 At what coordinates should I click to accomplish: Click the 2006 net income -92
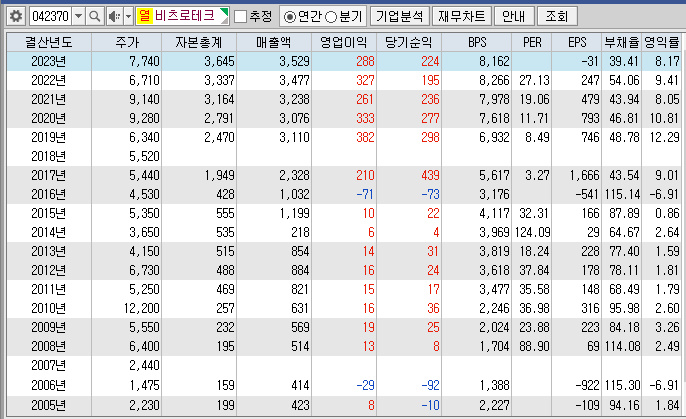[430, 385]
